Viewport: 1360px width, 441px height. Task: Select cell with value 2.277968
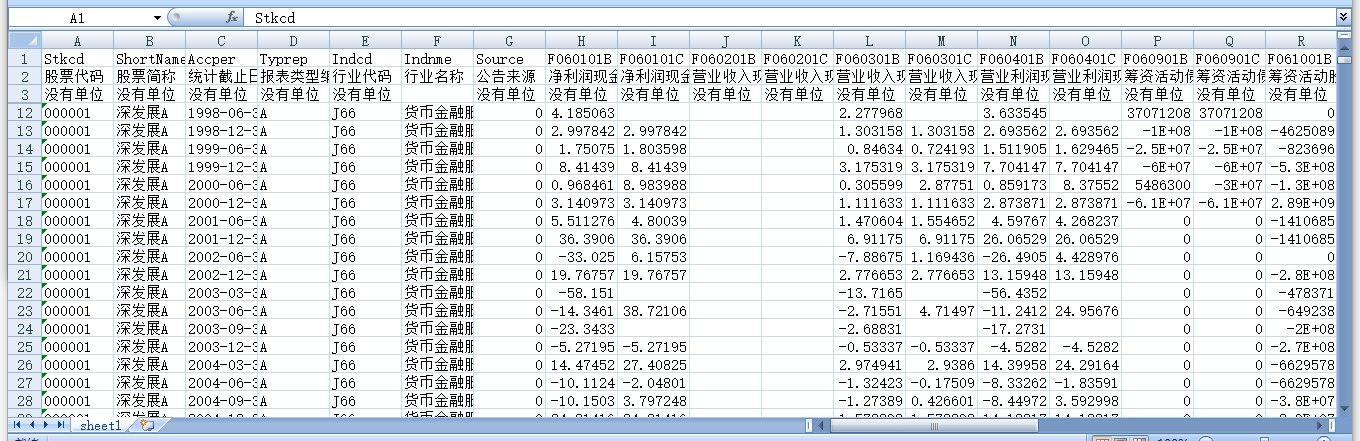click(869, 113)
